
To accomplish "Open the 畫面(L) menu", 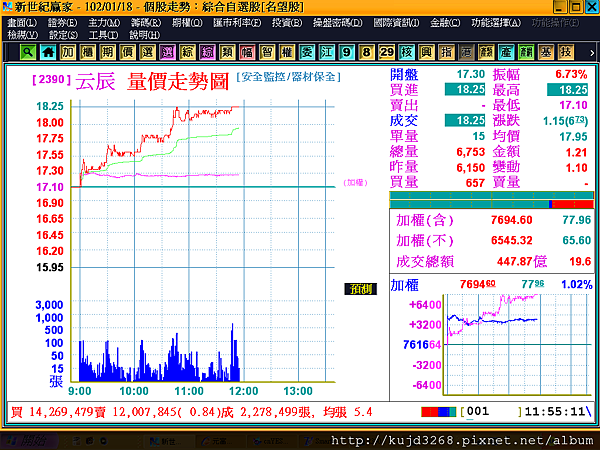I will click(x=22, y=23).
